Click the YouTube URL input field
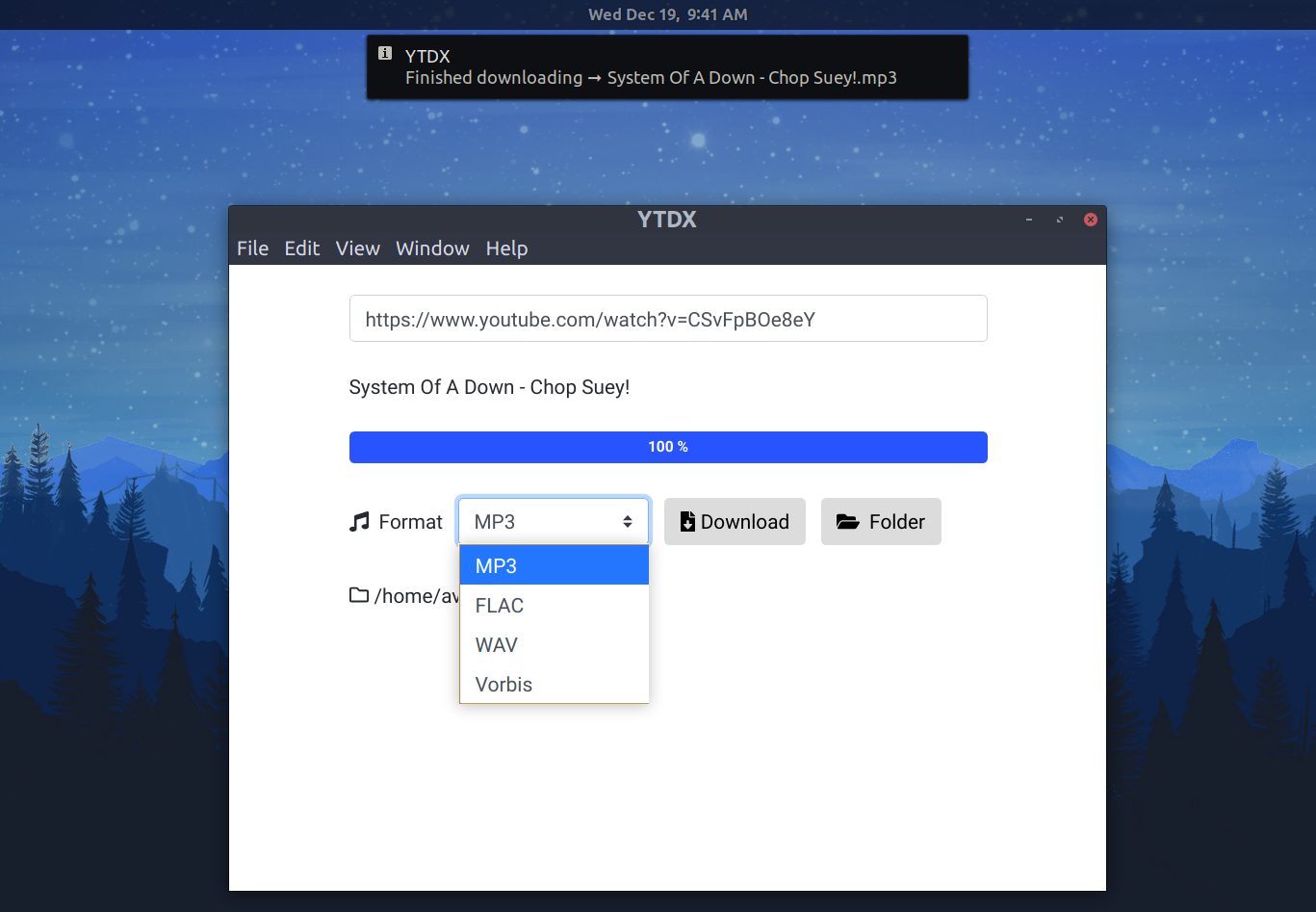 click(x=668, y=319)
